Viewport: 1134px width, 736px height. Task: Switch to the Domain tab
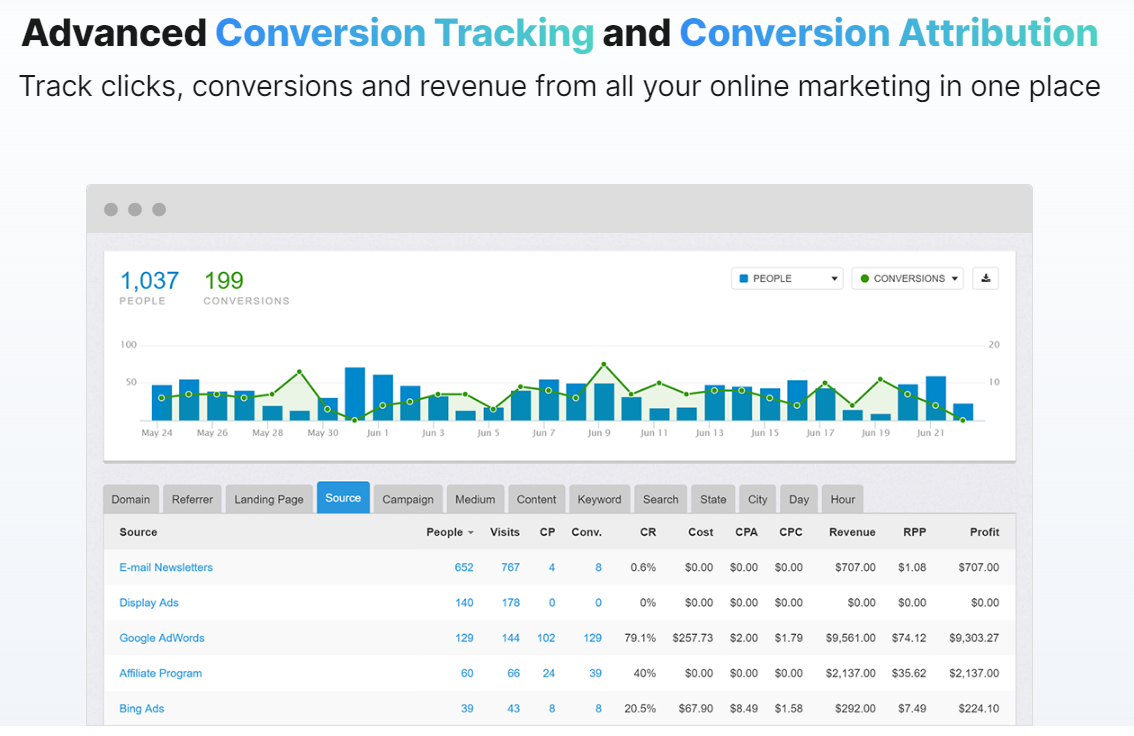pyautogui.click(x=131, y=499)
